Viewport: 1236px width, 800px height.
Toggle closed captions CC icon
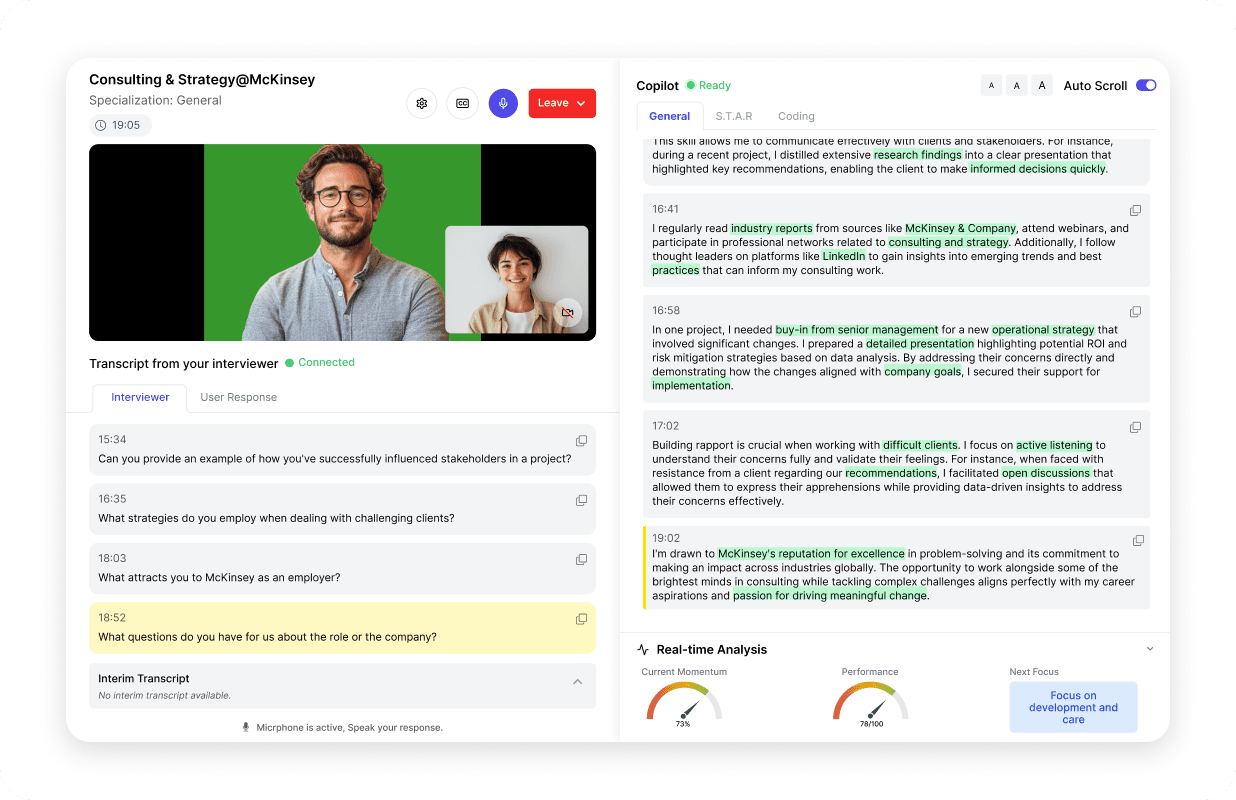coord(462,103)
